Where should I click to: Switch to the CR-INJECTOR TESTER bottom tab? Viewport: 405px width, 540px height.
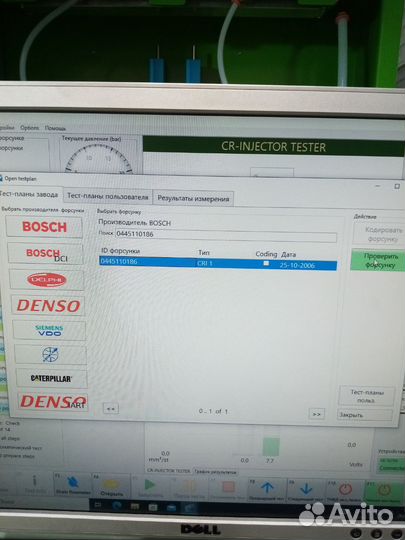(169, 470)
